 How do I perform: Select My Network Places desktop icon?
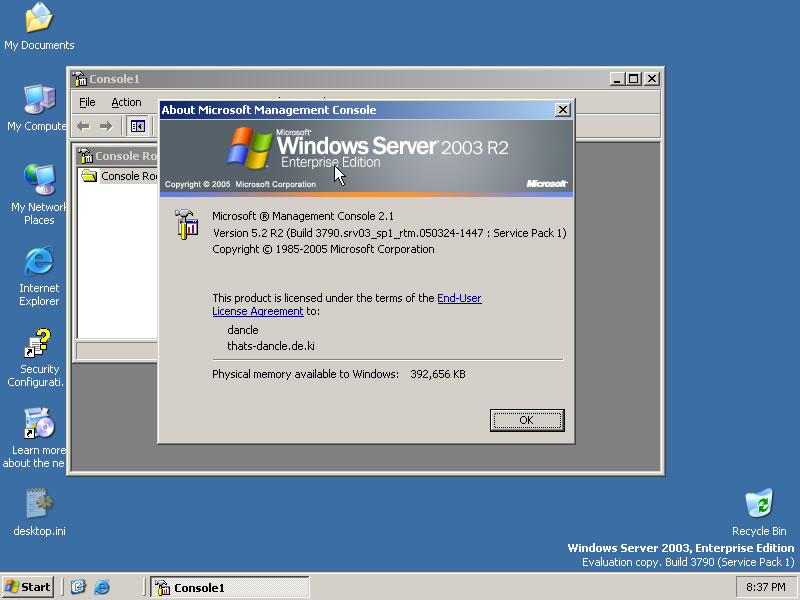pos(39,180)
